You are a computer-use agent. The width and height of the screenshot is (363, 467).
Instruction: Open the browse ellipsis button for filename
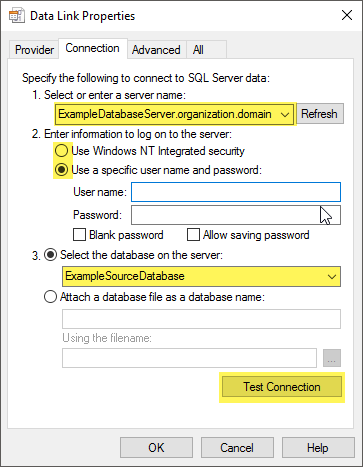332,358
